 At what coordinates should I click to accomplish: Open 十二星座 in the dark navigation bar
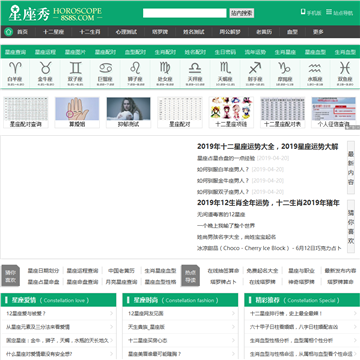point(53,32)
